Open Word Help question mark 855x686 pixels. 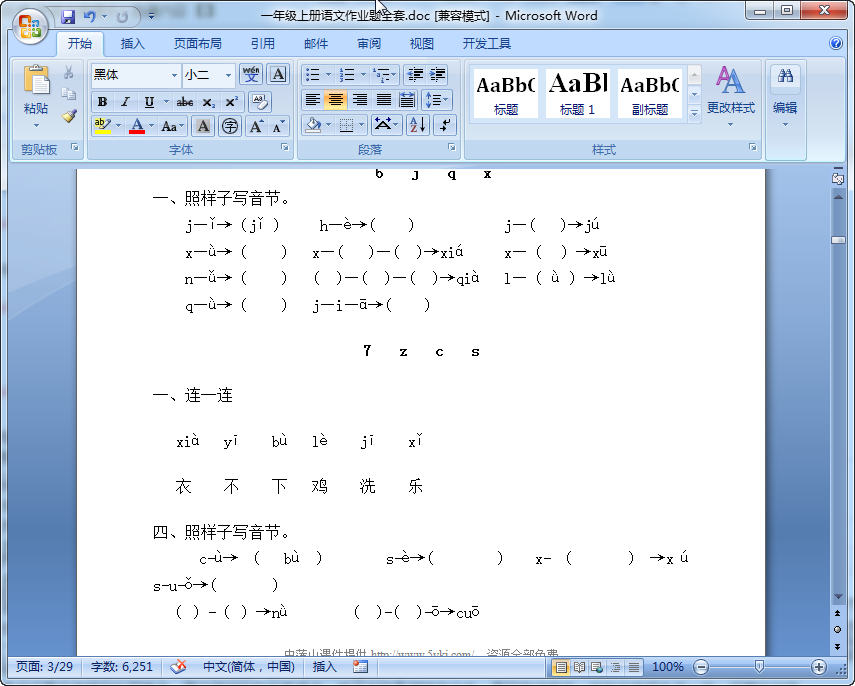[835, 43]
